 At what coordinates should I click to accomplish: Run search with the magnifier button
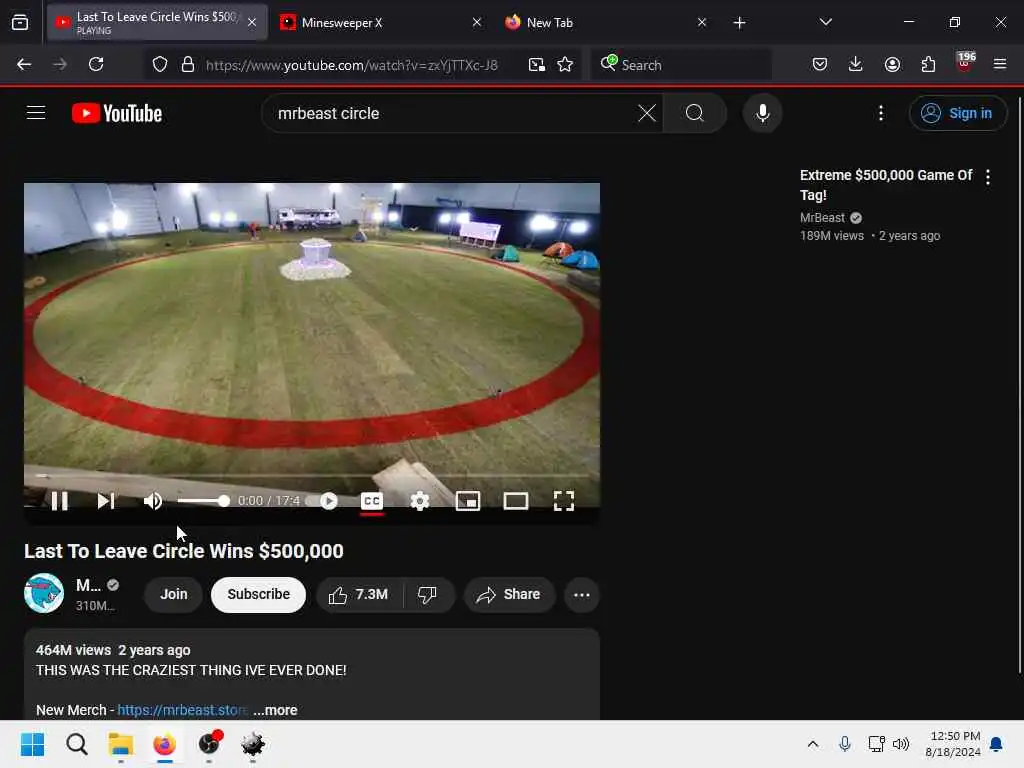695,113
